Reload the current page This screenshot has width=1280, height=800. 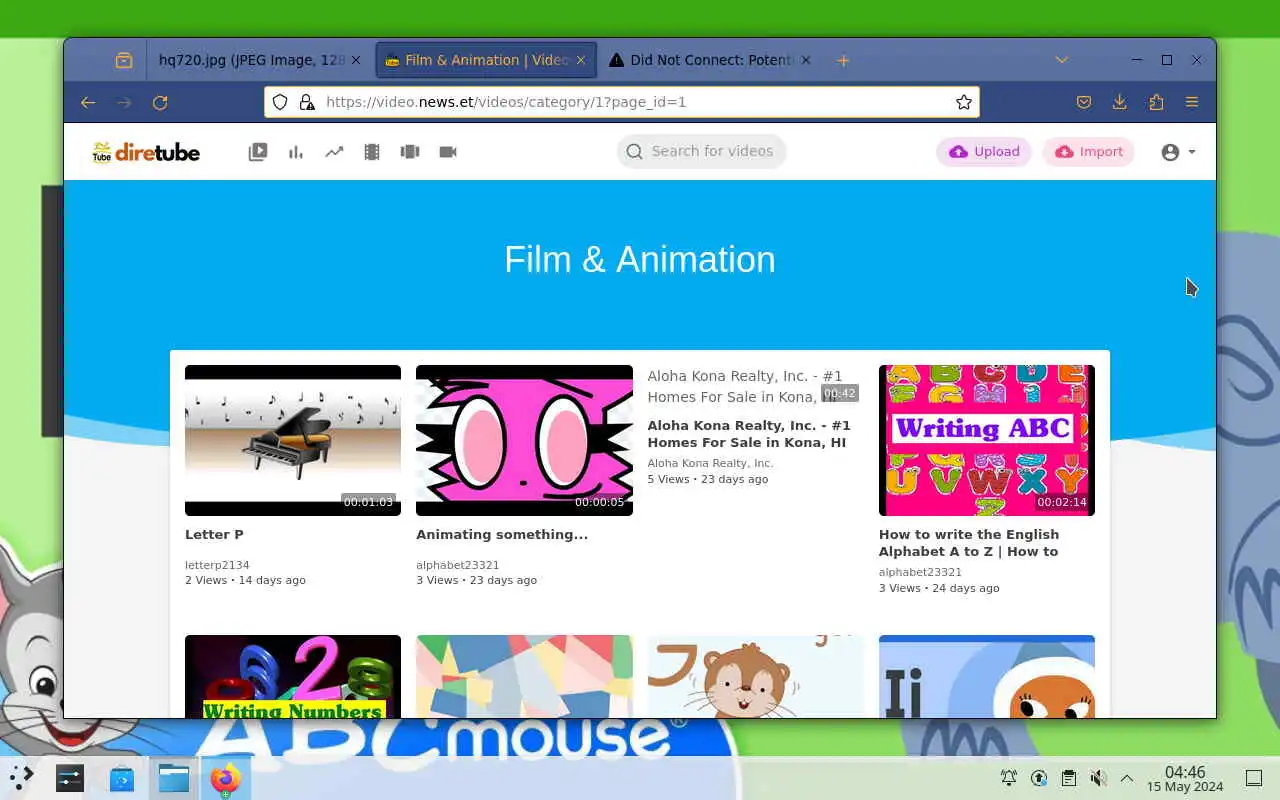160,102
